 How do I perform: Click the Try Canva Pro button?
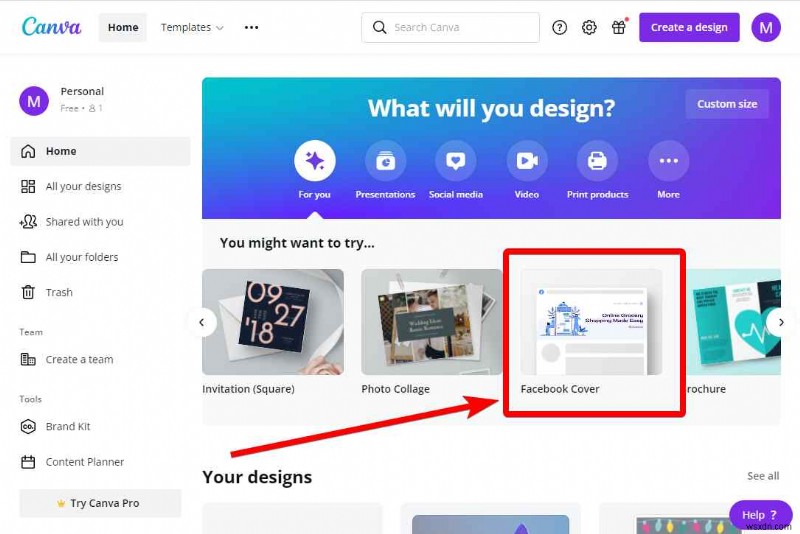[100, 503]
